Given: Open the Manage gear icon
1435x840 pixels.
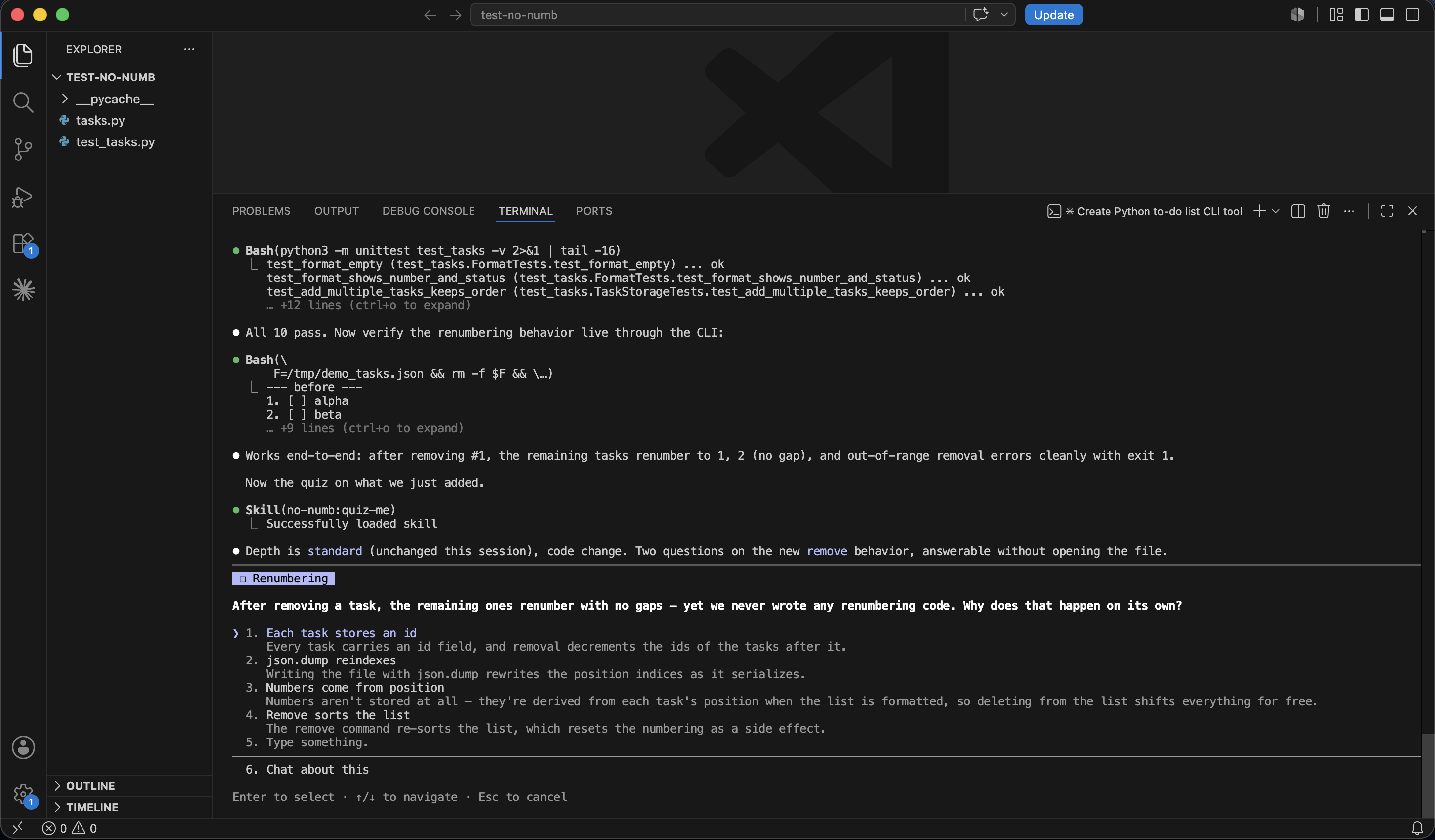Looking at the screenshot, I should [x=23, y=794].
